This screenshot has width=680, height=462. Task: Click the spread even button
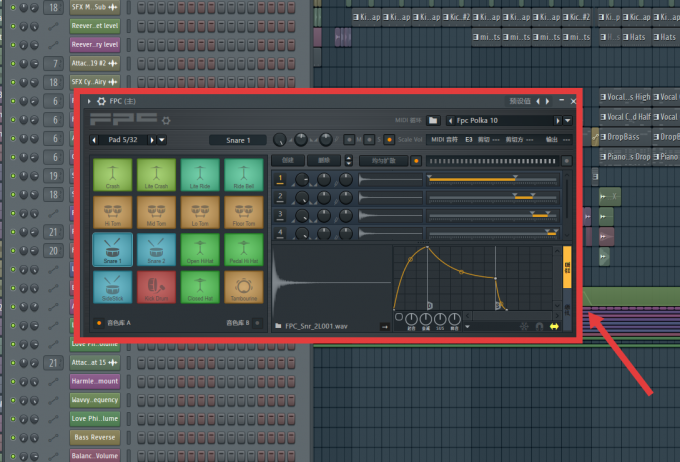pos(383,161)
